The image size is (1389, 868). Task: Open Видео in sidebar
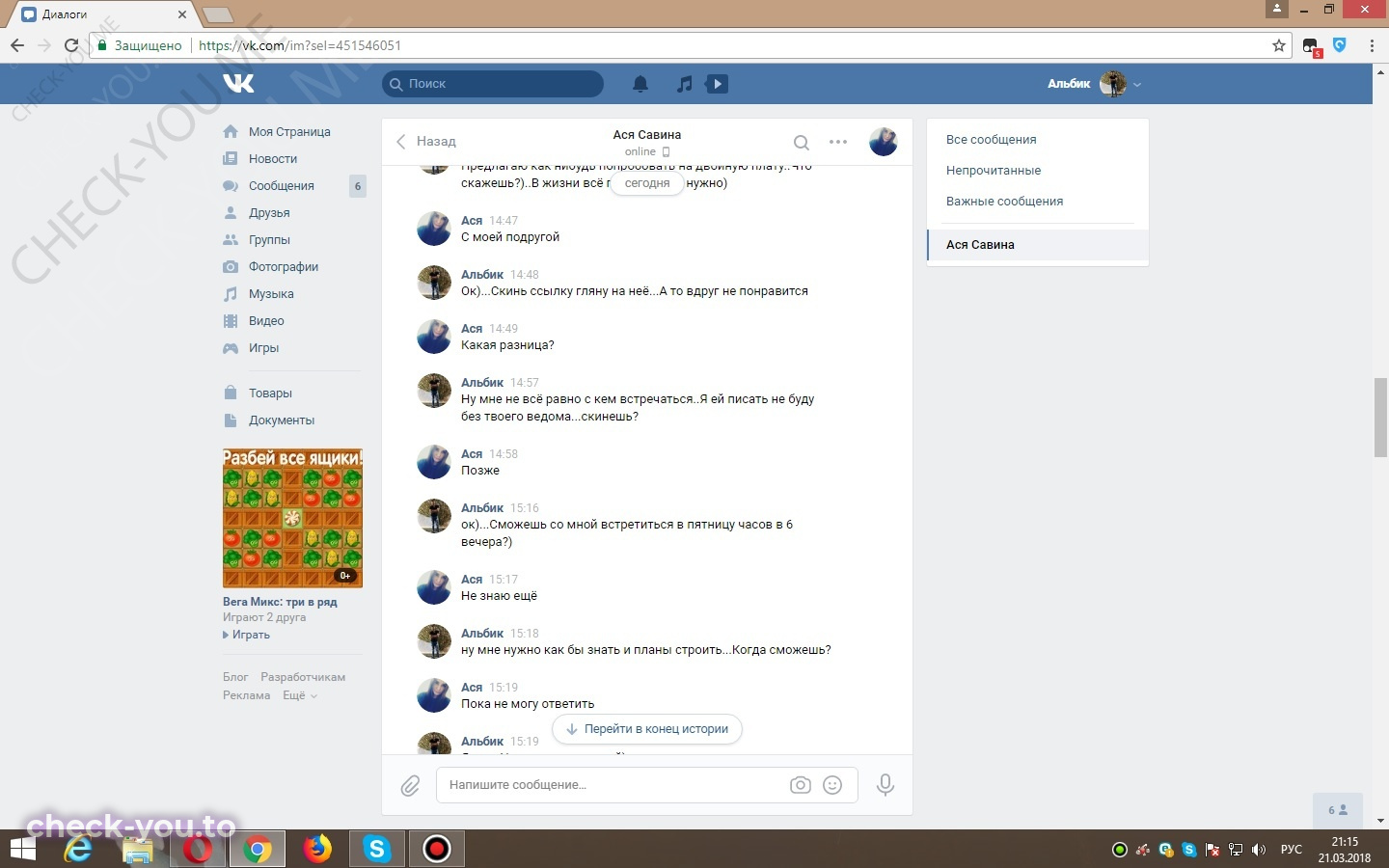coord(266,321)
